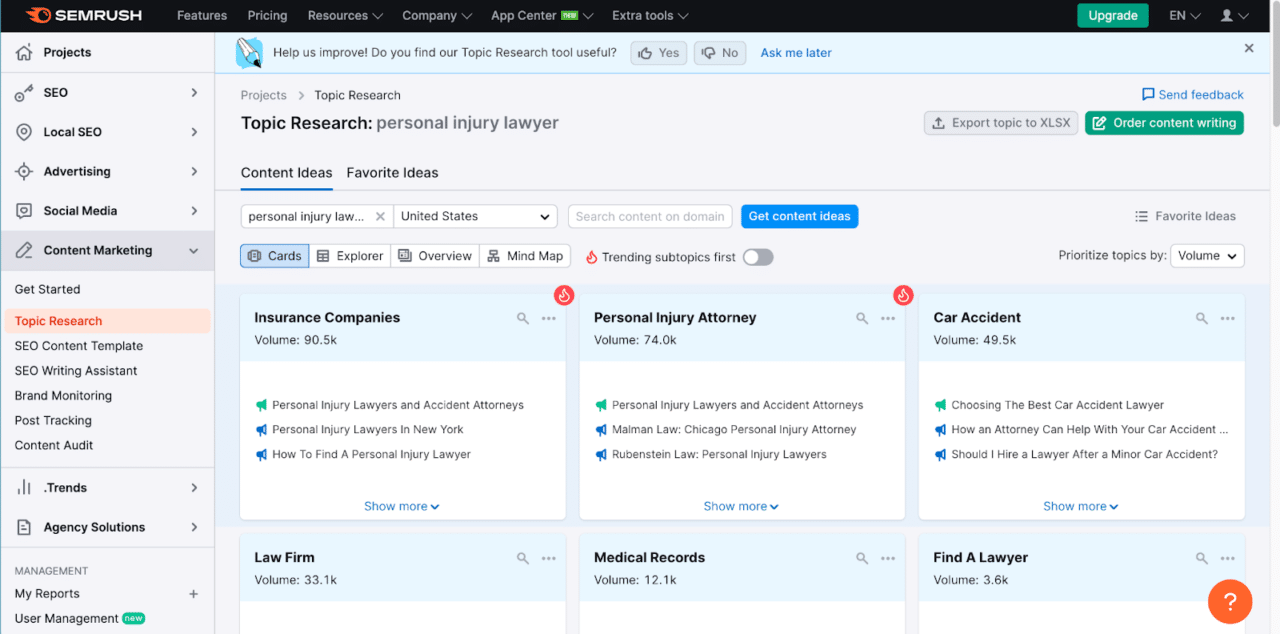Click the Upgrade button
The width and height of the screenshot is (1280, 634).
[x=1113, y=15]
